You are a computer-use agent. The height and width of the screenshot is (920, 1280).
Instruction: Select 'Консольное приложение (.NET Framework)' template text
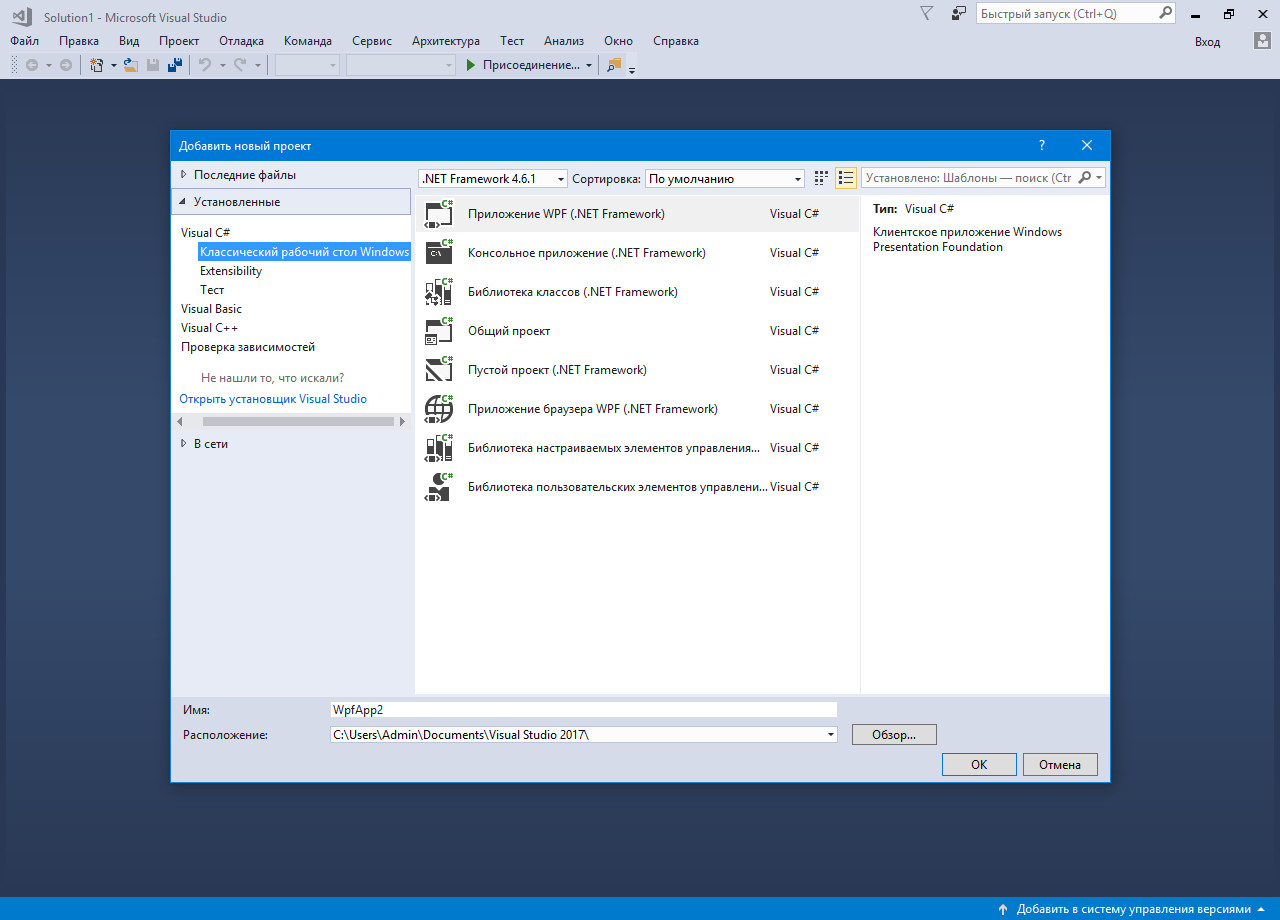coord(587,253)
